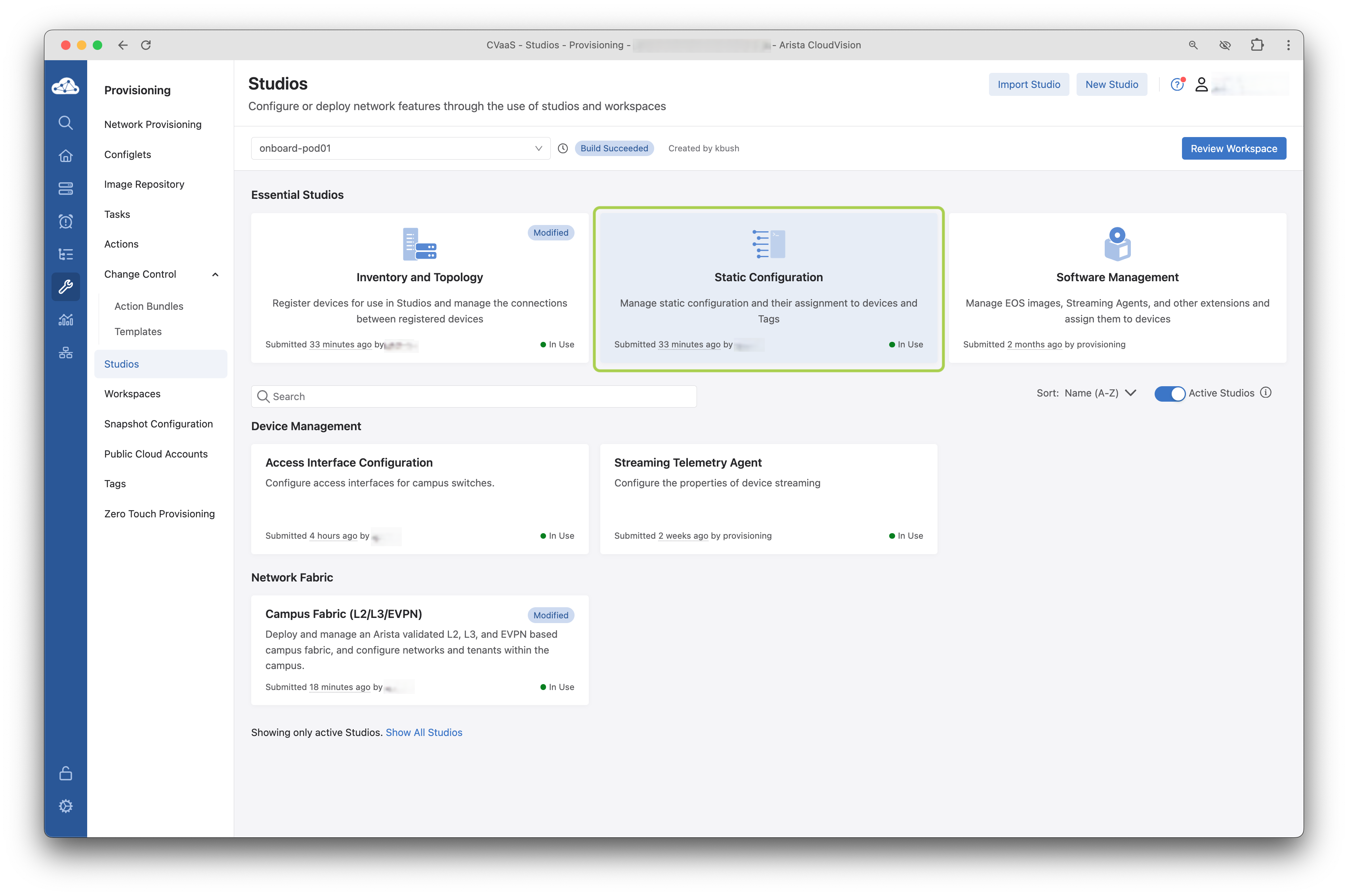
Task: Click the help question mark icon
Action: (1176, 85)
